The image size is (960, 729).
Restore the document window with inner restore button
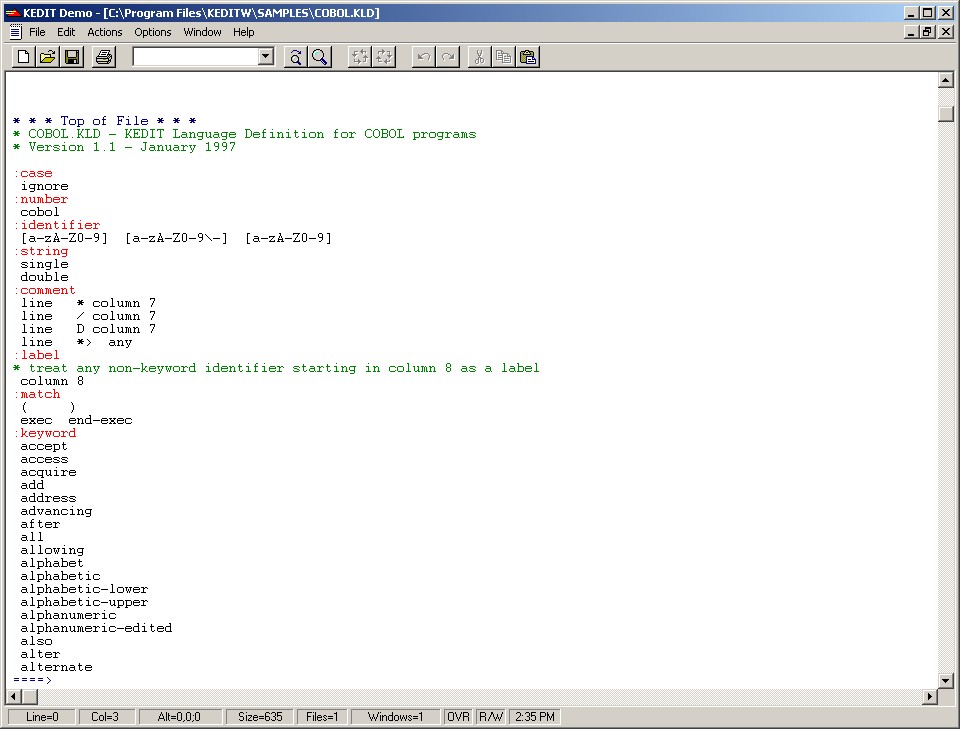click(928, 32)
